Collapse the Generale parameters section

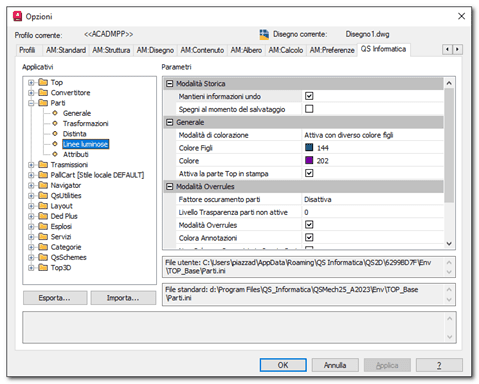170,122
